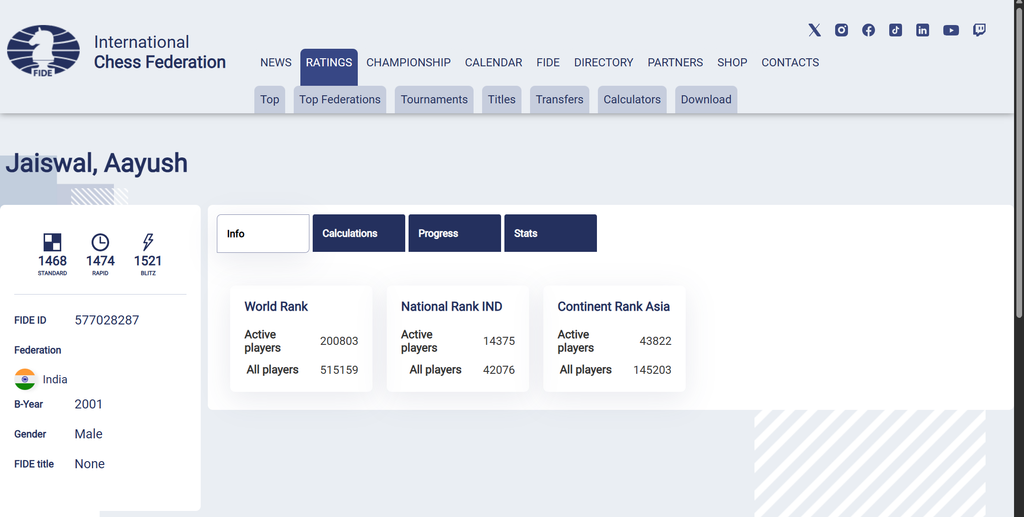1024x517 pixels.
Task: Open the FIDE LinkedIn icon
Action: point(922,30)
